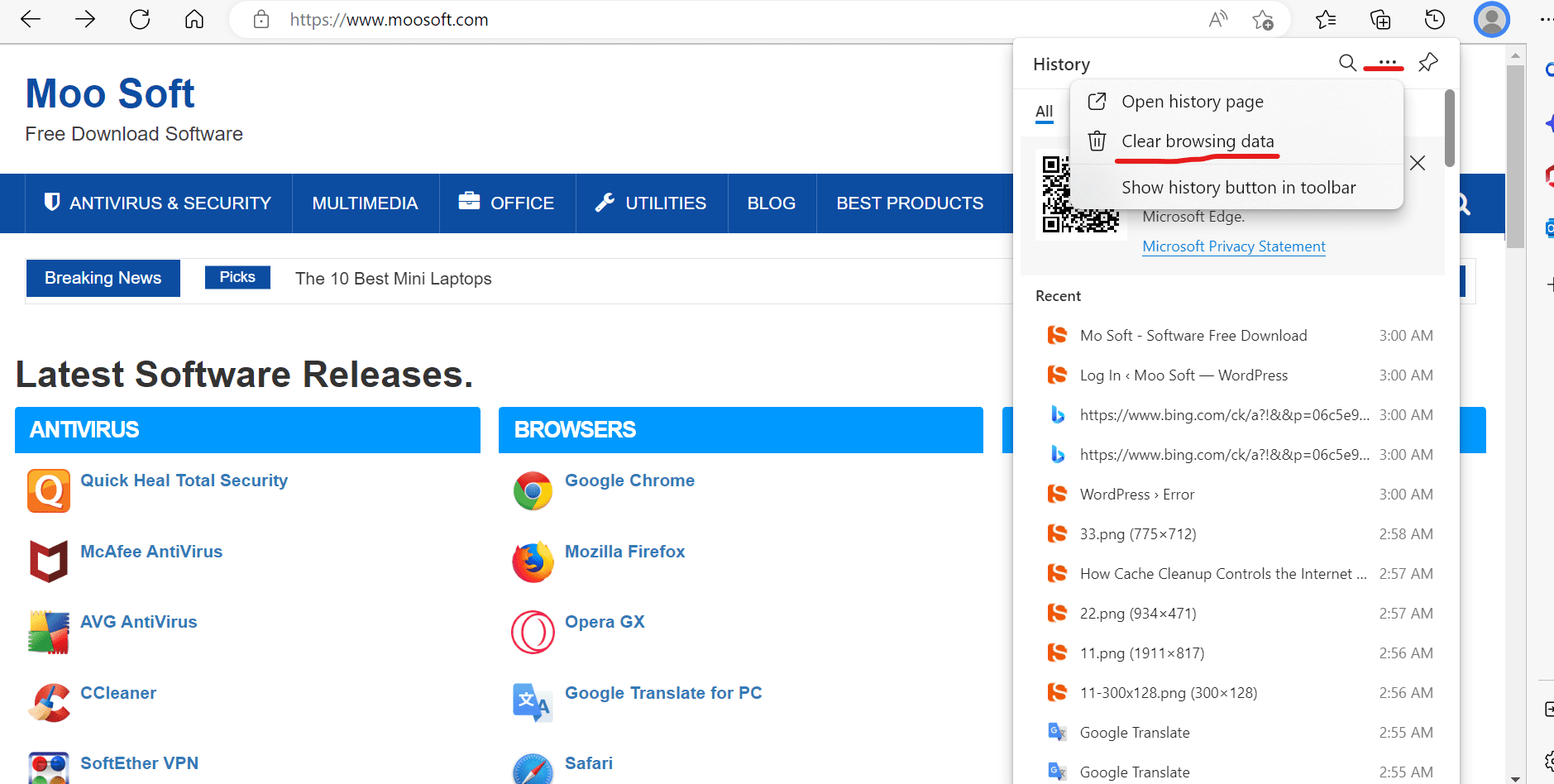Pin the History panel with pin icon

1428,63
